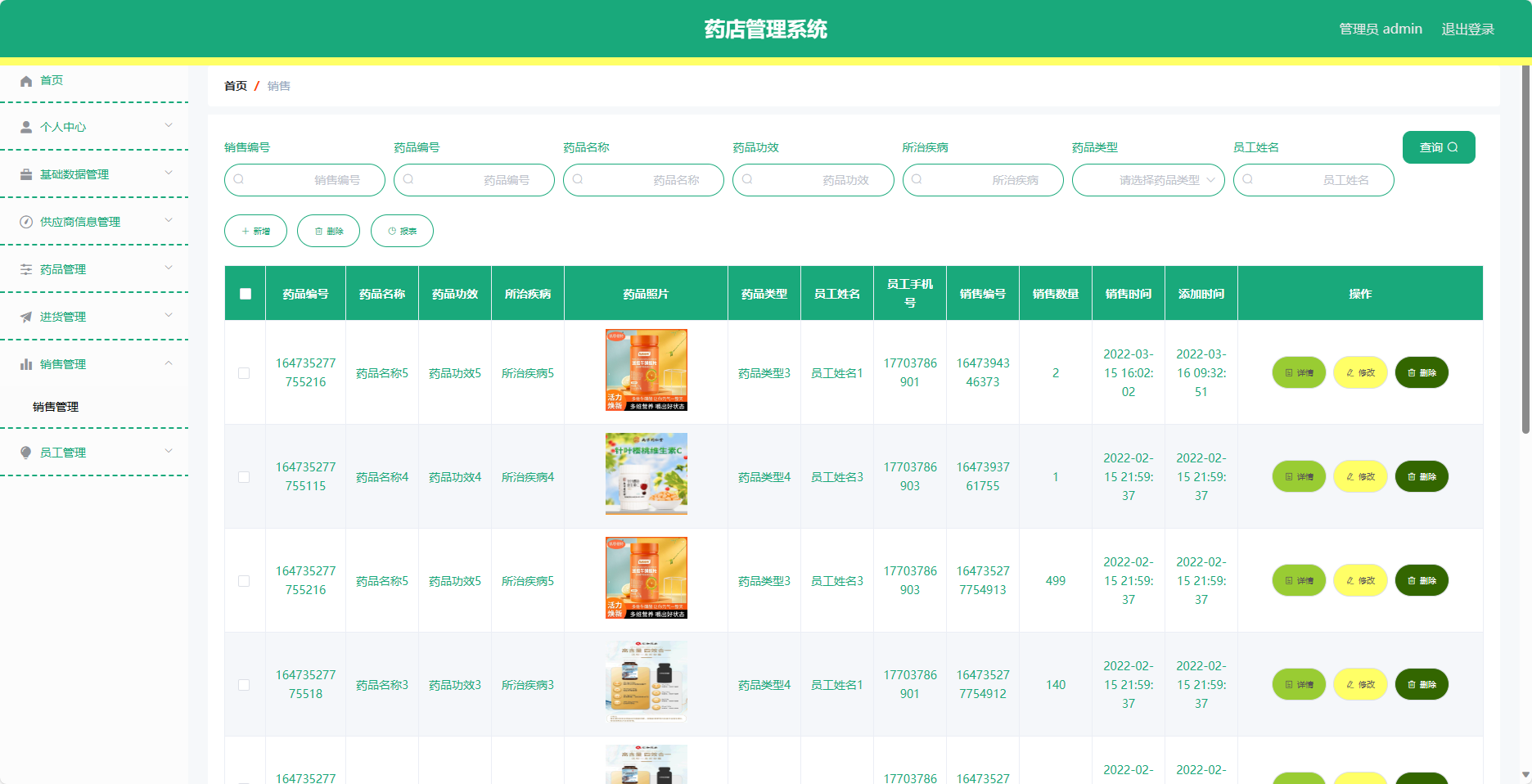
Task: Open the 报表 report button
Action: pos(402,231)
